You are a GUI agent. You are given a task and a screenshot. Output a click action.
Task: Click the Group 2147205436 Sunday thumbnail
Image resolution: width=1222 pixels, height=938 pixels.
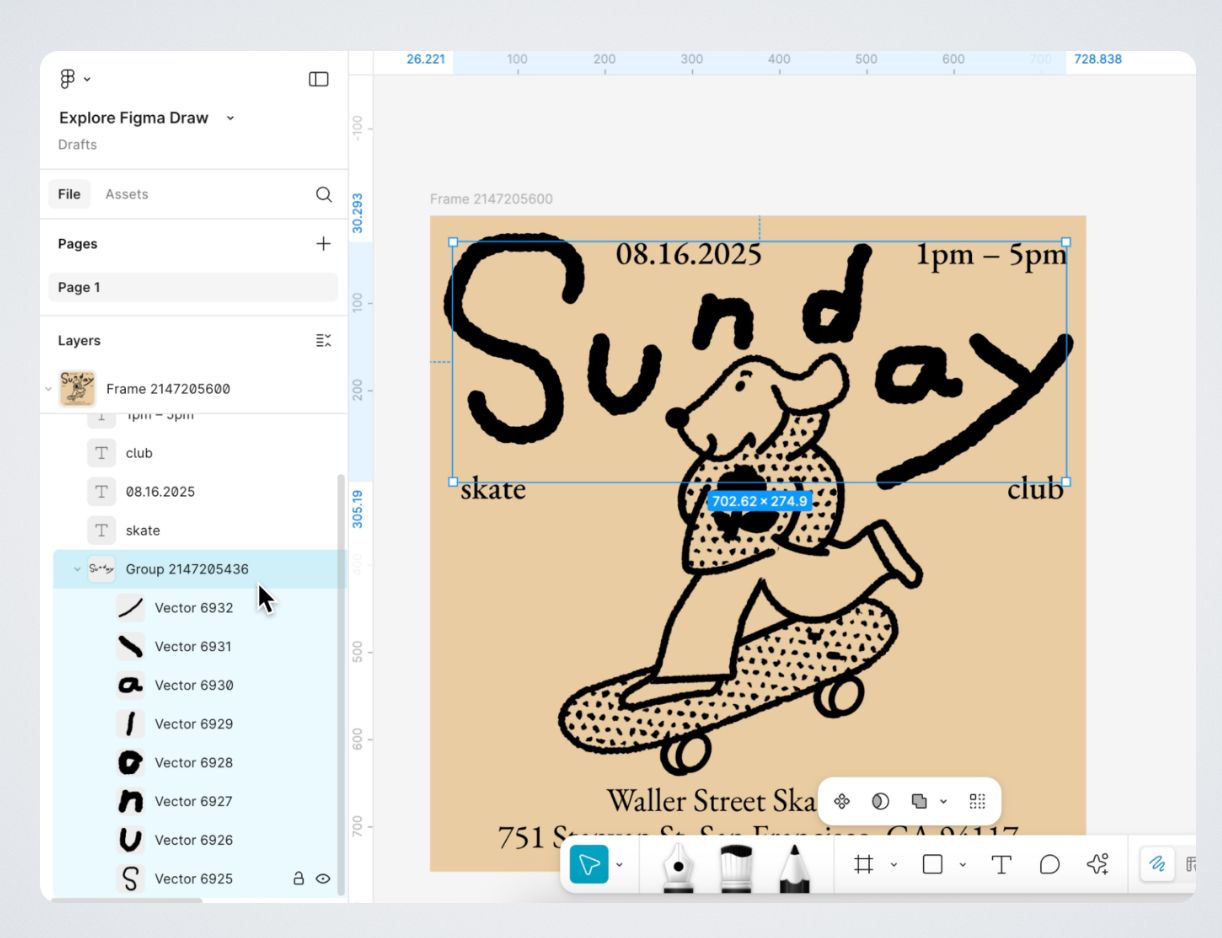click(x=101, y=569)
